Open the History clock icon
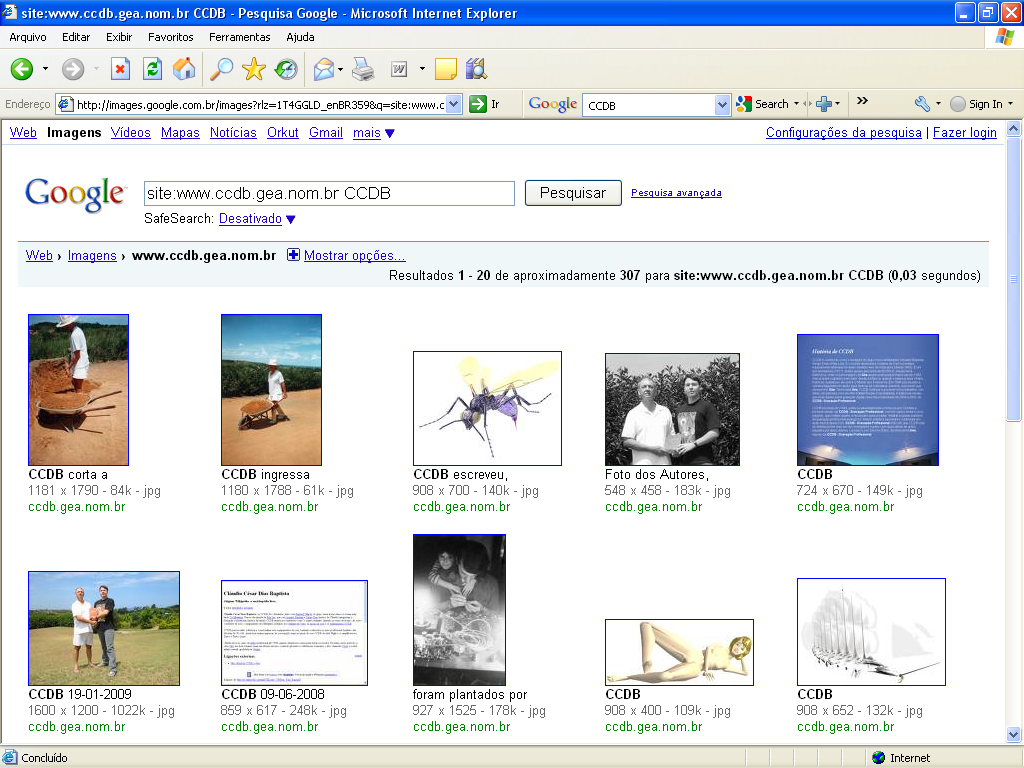This screenshot has width=1024, height=768. (x=286, y=69)
